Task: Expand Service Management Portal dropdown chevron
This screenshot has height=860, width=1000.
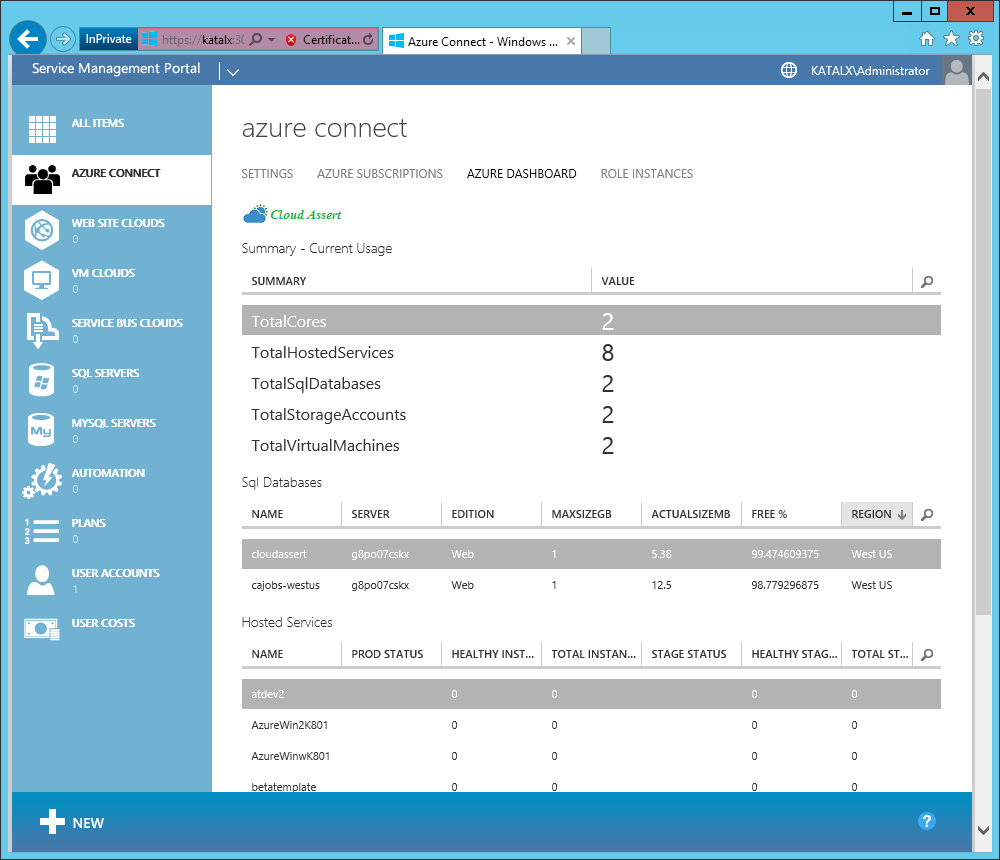Action: point(233,72)
